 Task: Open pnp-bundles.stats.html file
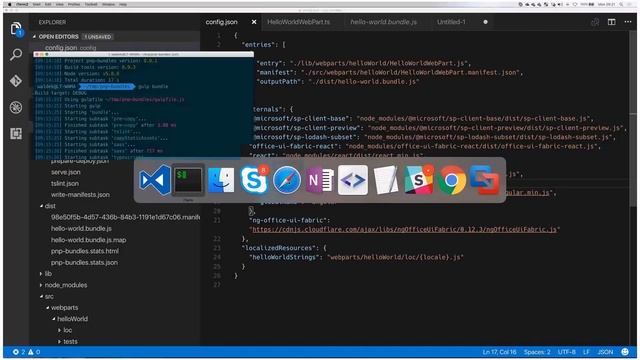[x=85, y=251]
